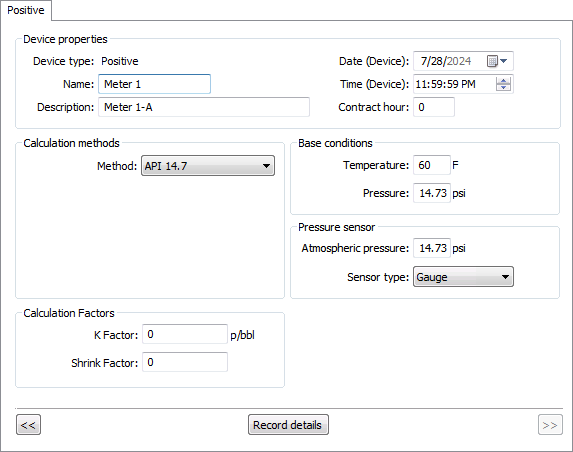Click the Contract hour: label
Viewport: 573px width, 452px height.
pyautogui.click(x=373, y=107)
